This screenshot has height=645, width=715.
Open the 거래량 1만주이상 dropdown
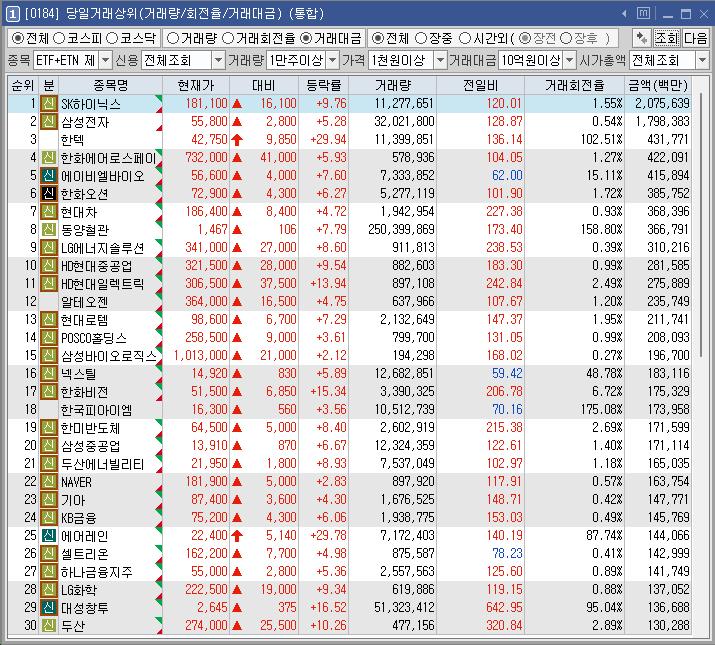pyautogui.click(x=333, y=60)
